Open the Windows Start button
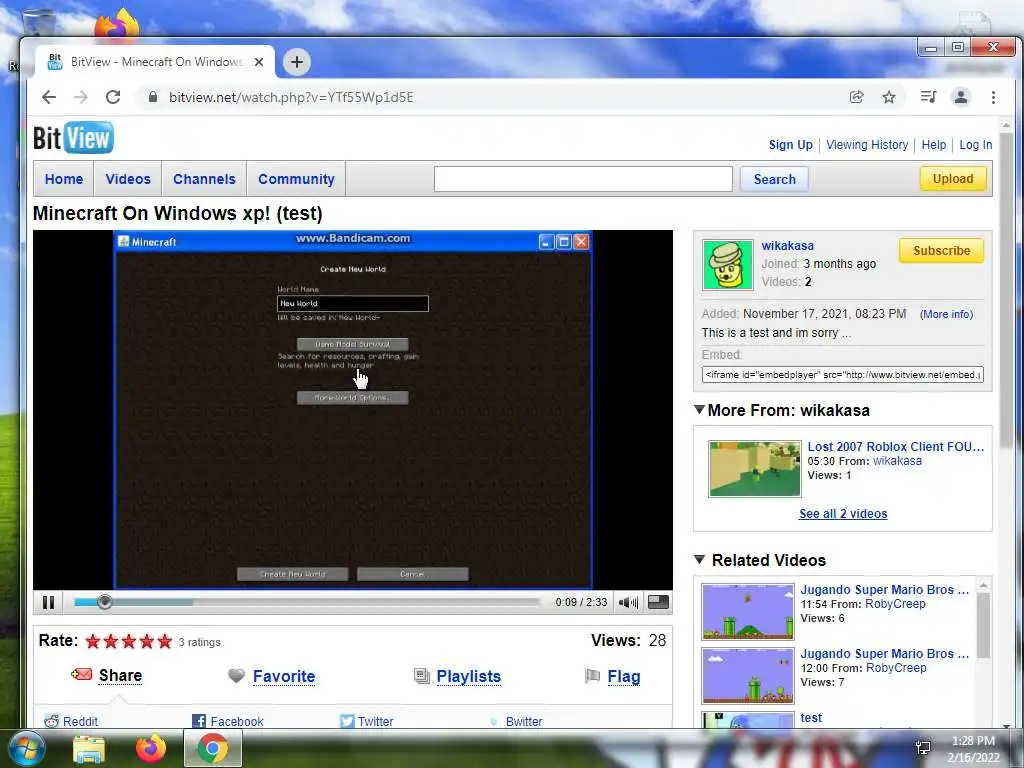 [26, 748]
